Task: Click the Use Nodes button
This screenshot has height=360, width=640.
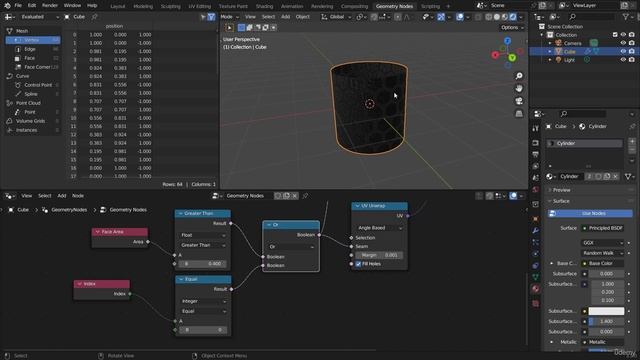Action: [x=590, y=213]
